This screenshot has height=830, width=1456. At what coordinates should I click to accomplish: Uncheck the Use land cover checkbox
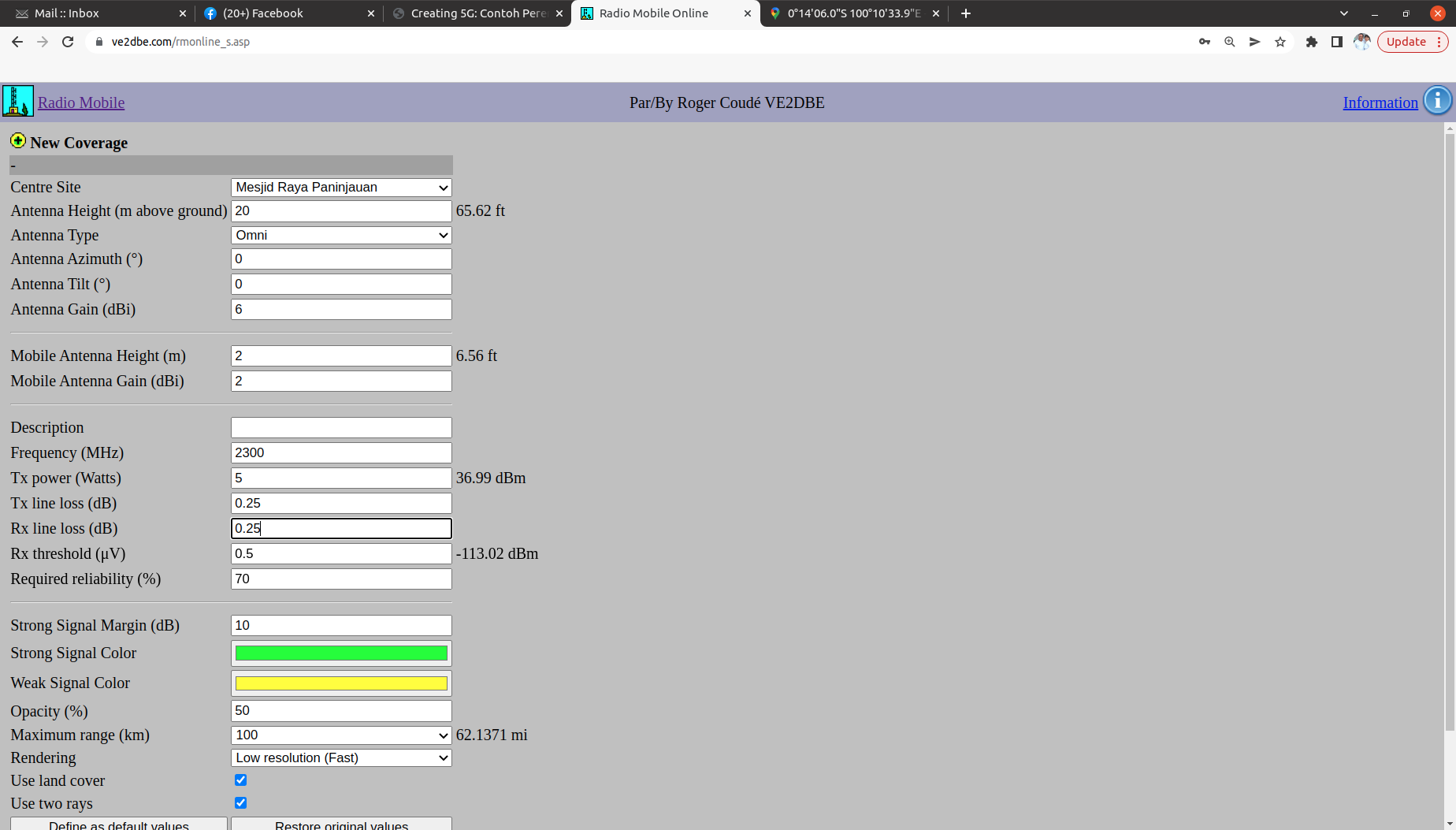[240, 780]
